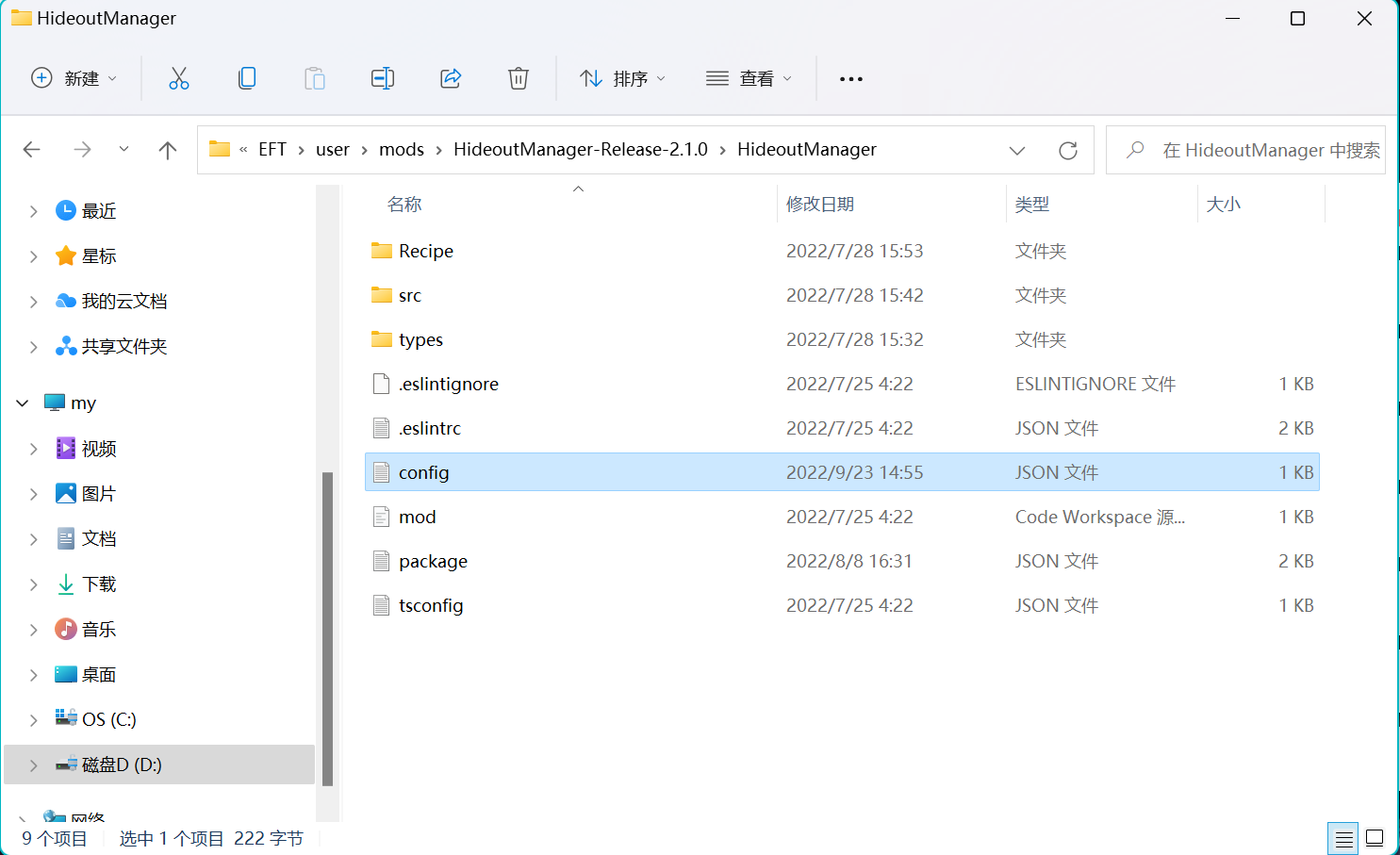Open the three-dot more options menu
Viewport: 1400px width, 855px height.
coord(850,79)
